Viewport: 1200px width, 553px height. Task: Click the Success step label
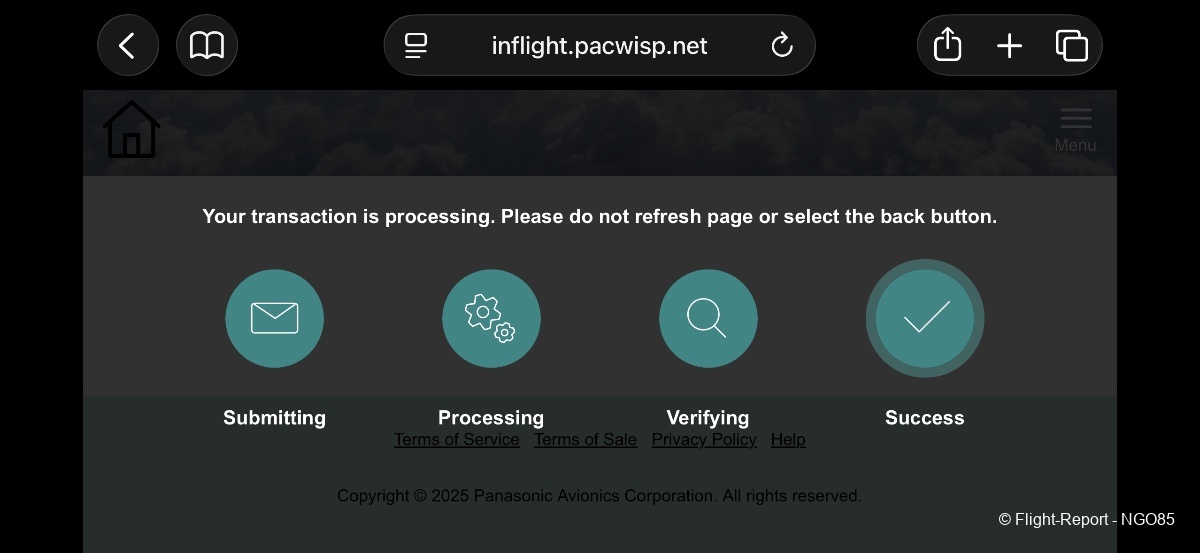(x=925, y=418)
